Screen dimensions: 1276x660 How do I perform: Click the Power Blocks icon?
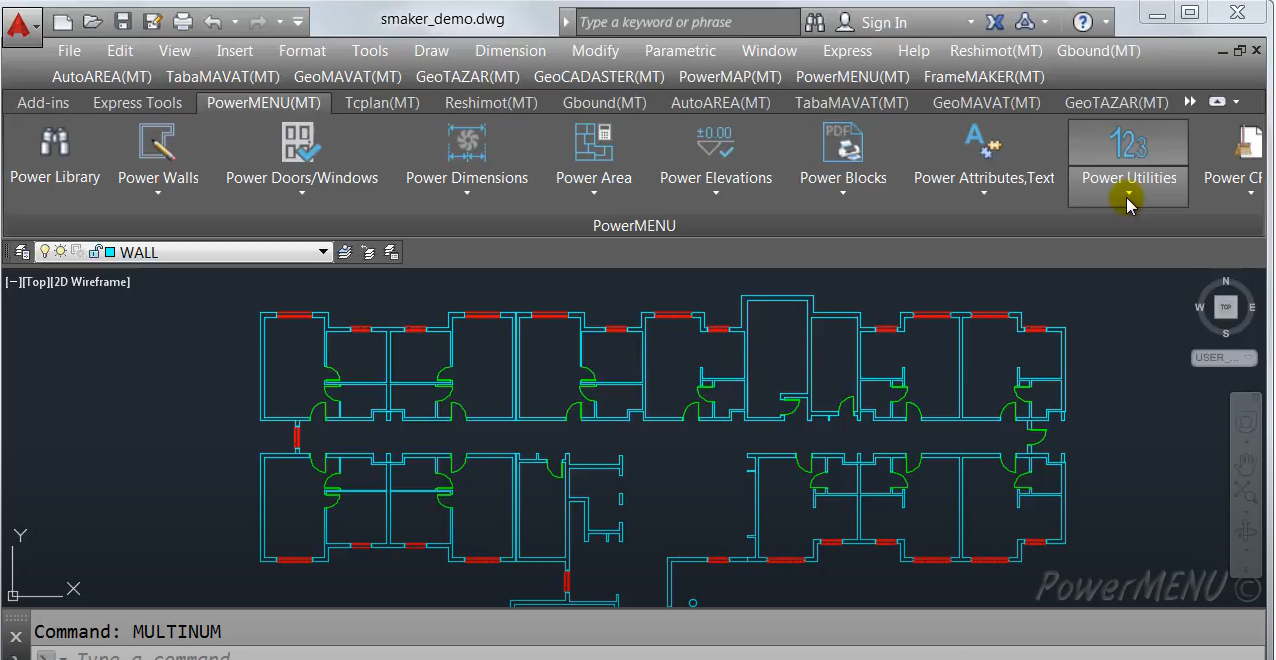click(843, 143)
